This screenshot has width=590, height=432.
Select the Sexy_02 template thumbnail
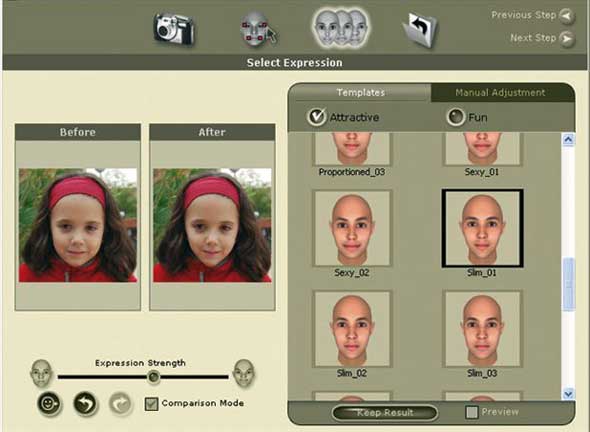352,228
